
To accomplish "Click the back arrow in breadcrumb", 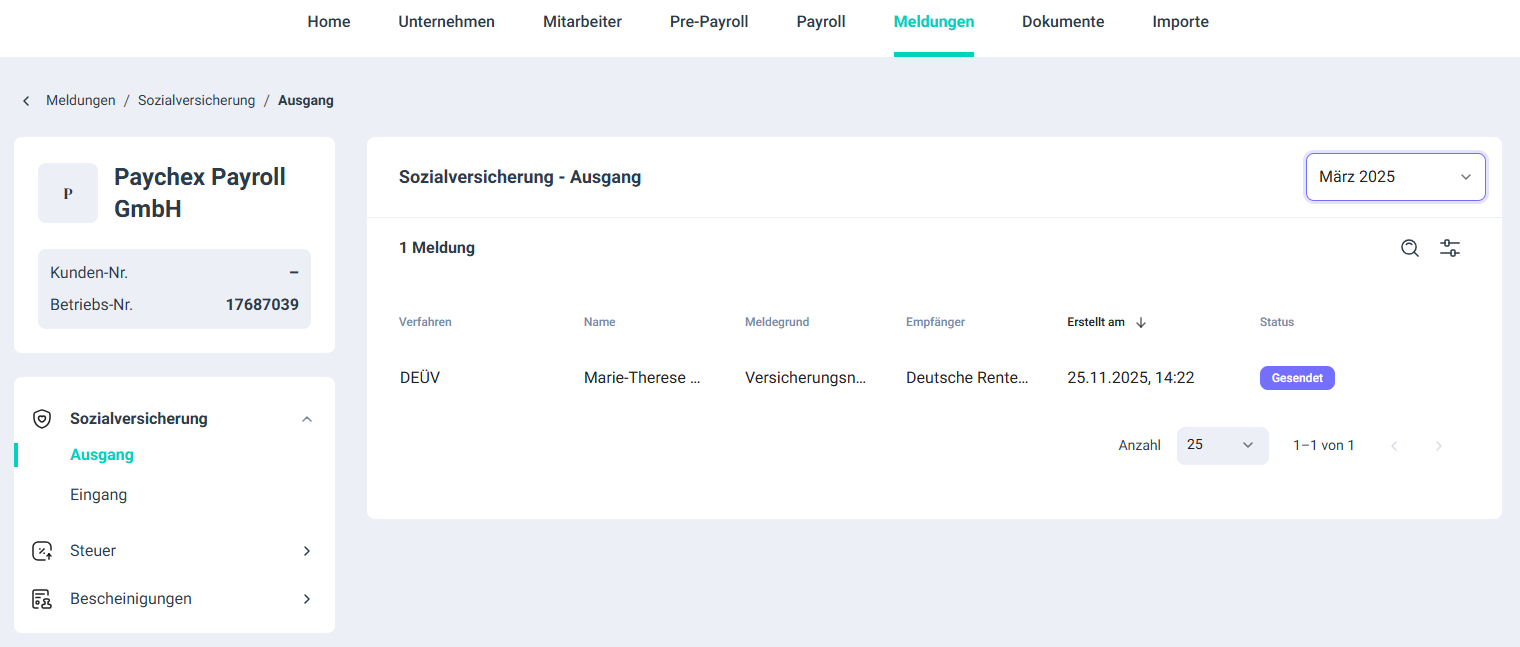I will (26, 101).
